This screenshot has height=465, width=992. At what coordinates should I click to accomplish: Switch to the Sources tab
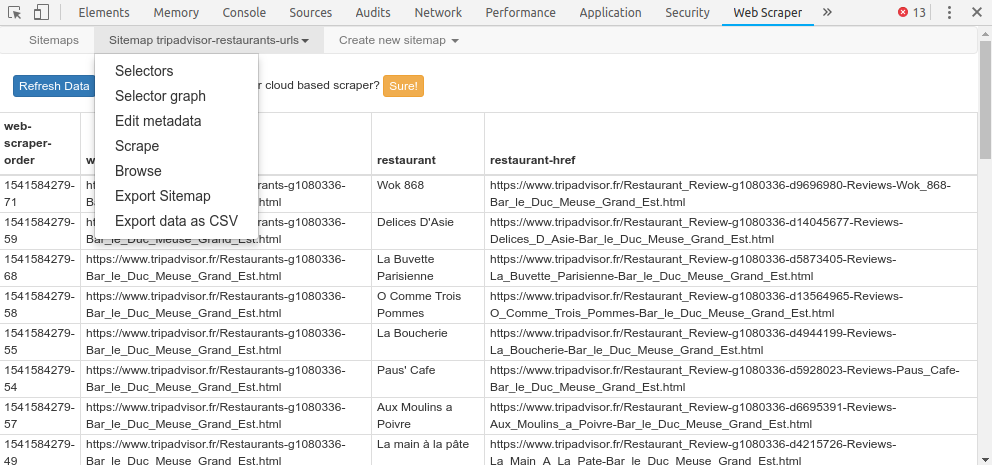311,12
